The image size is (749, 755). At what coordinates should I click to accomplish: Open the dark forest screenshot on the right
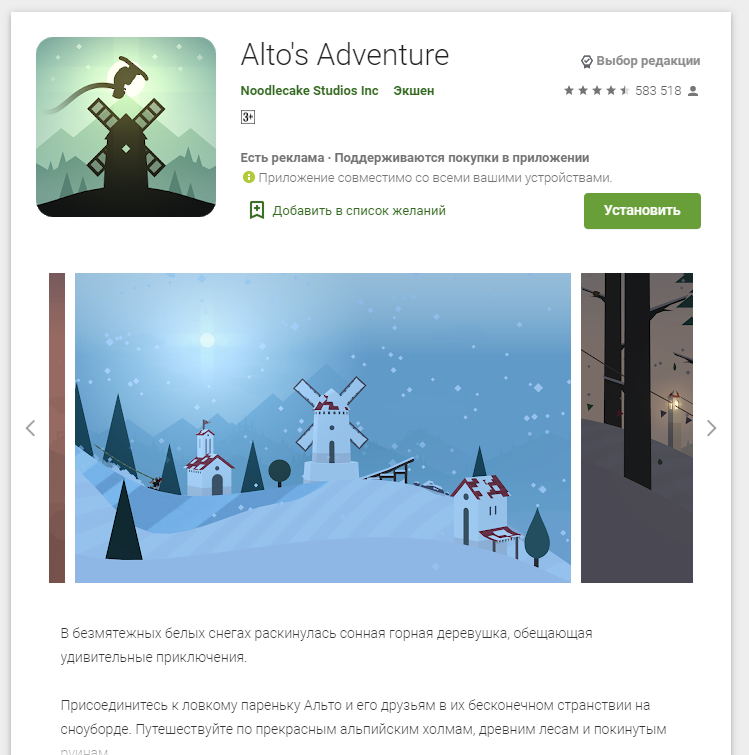[636, 428]
